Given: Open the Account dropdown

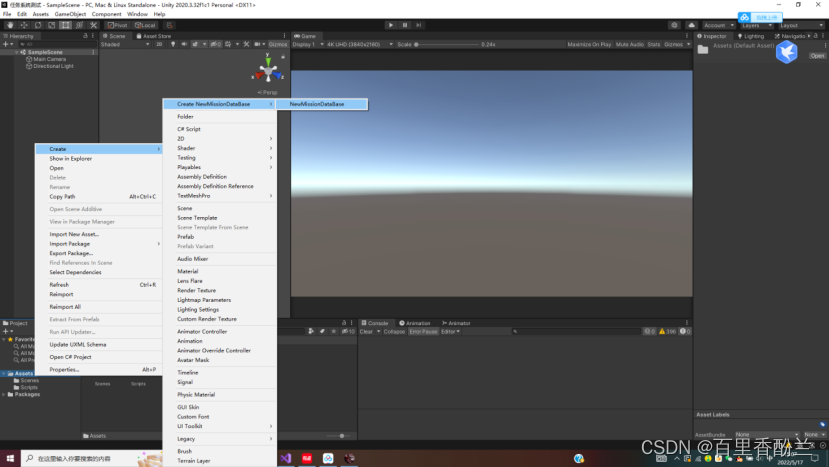Looking at the screenshot, I should pyautogui.click(x=719, y=25).
